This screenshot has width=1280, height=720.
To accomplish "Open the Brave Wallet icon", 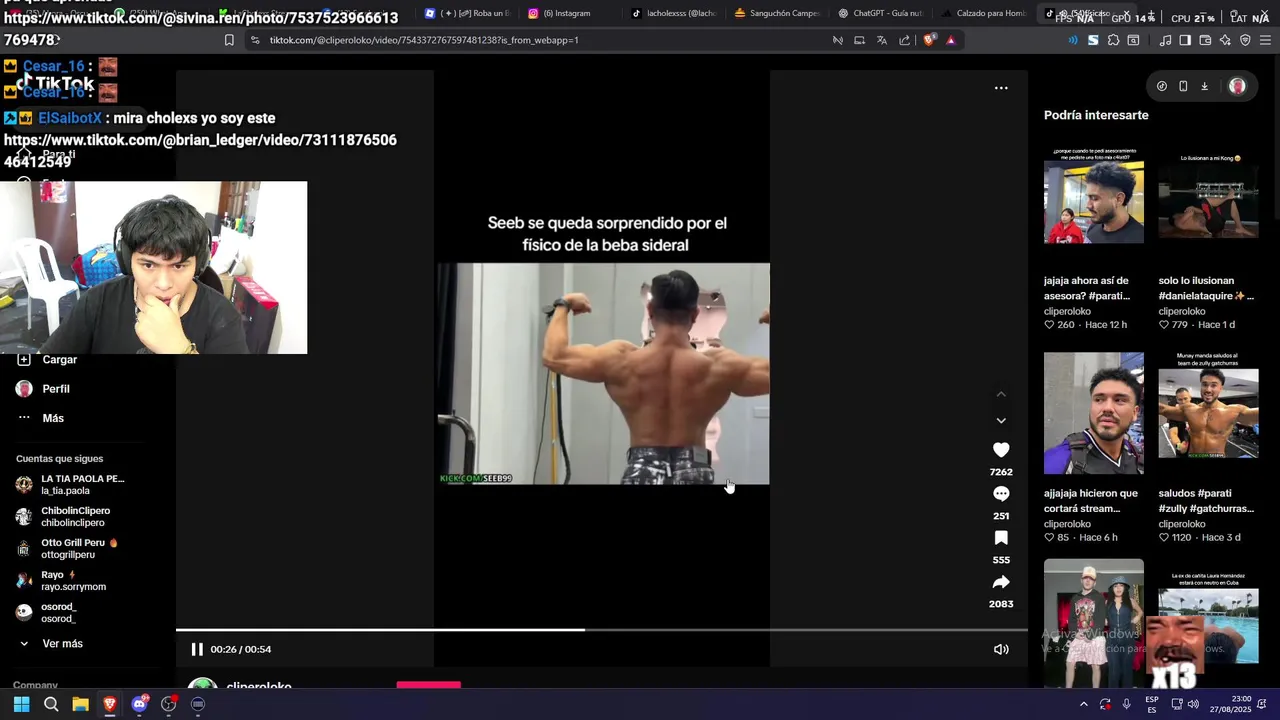I will (1205, 40).
